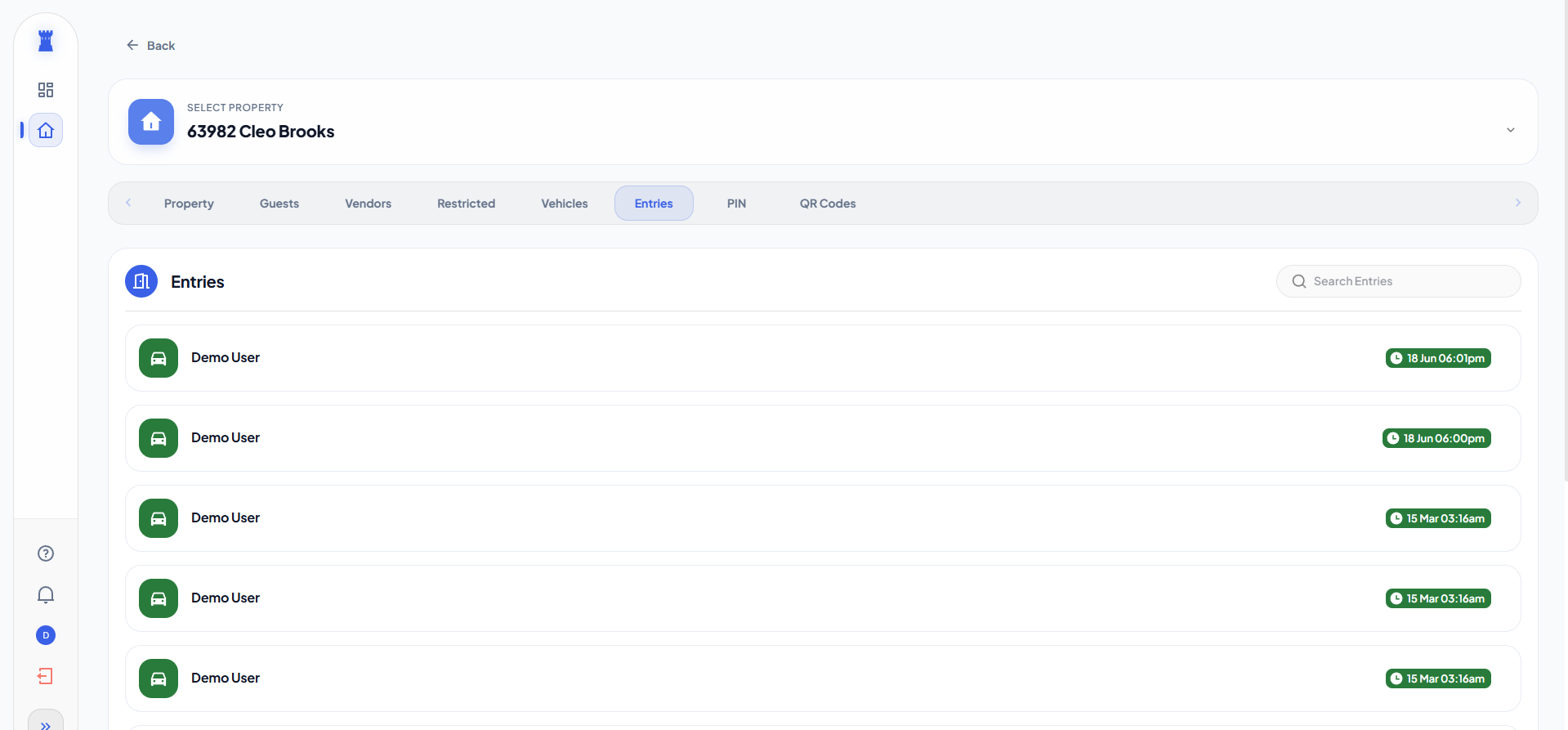This screenshot has width=1568, height=730.
Task: Click the car icon of 18 Jun 06:00pm entry
Action: pyautogui.click(x=159, y=438)
